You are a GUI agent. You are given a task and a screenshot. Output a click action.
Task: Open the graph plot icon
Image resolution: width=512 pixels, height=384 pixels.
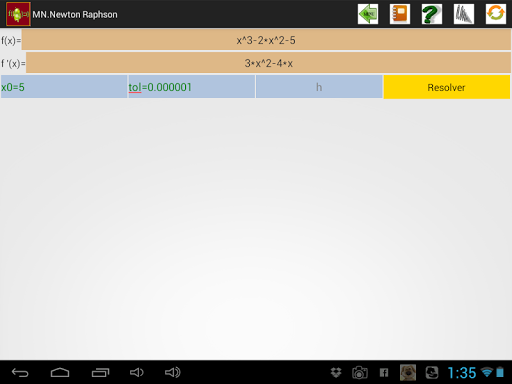click(464, 14)
